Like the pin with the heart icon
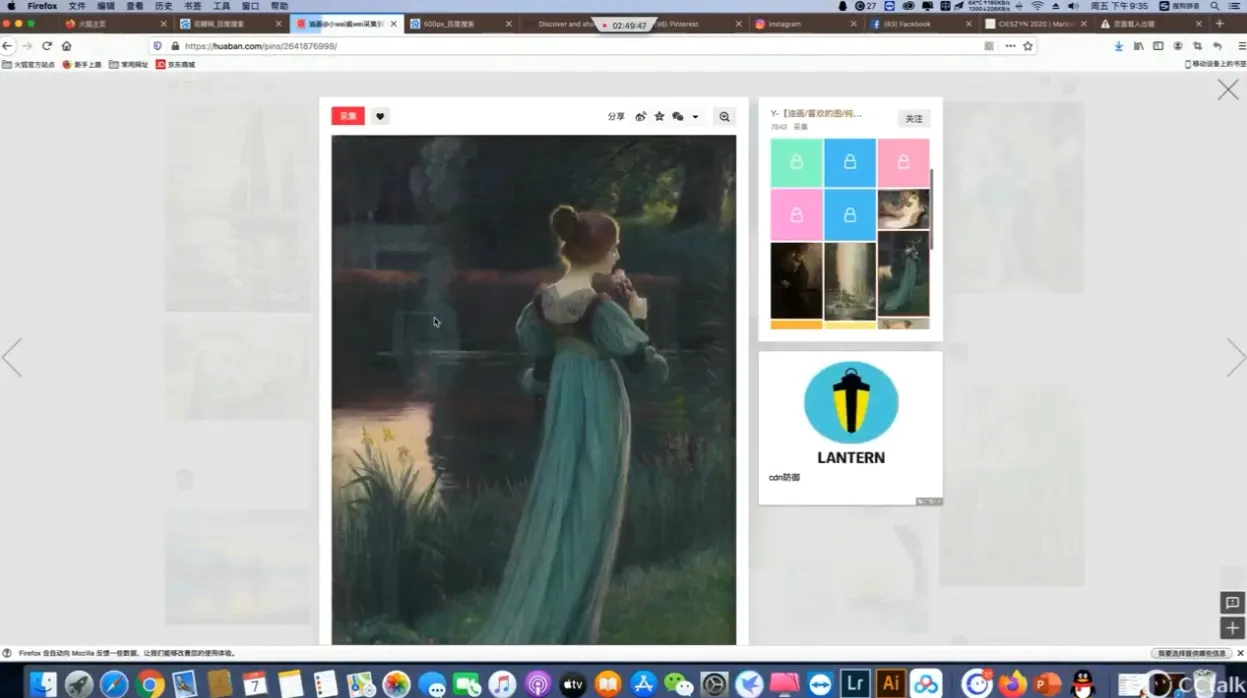This screenshot has width=1247, height=698. (380, 116)
